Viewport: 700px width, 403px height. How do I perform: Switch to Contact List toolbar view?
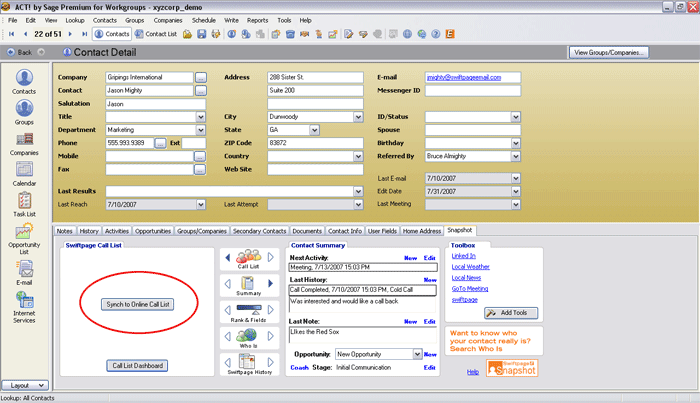tap(156, 34)
